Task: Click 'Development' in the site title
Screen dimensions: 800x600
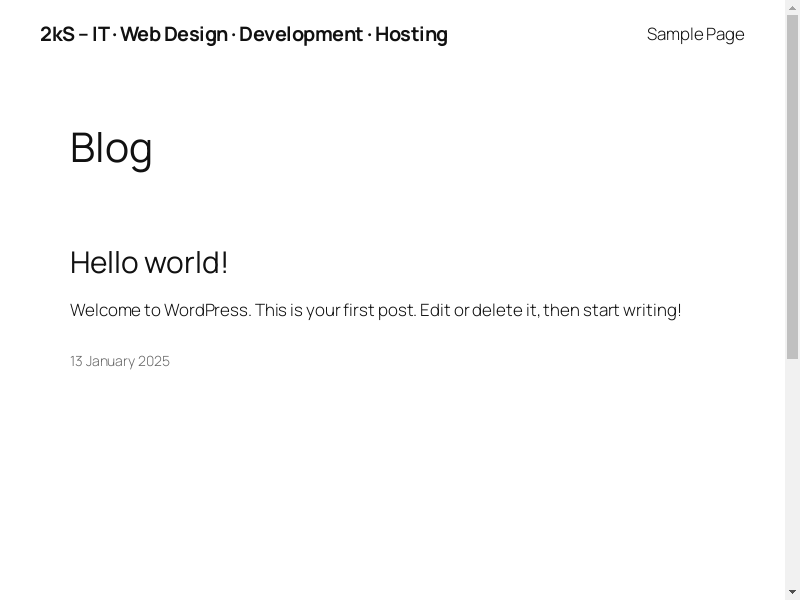Action: tap(300, 34)
